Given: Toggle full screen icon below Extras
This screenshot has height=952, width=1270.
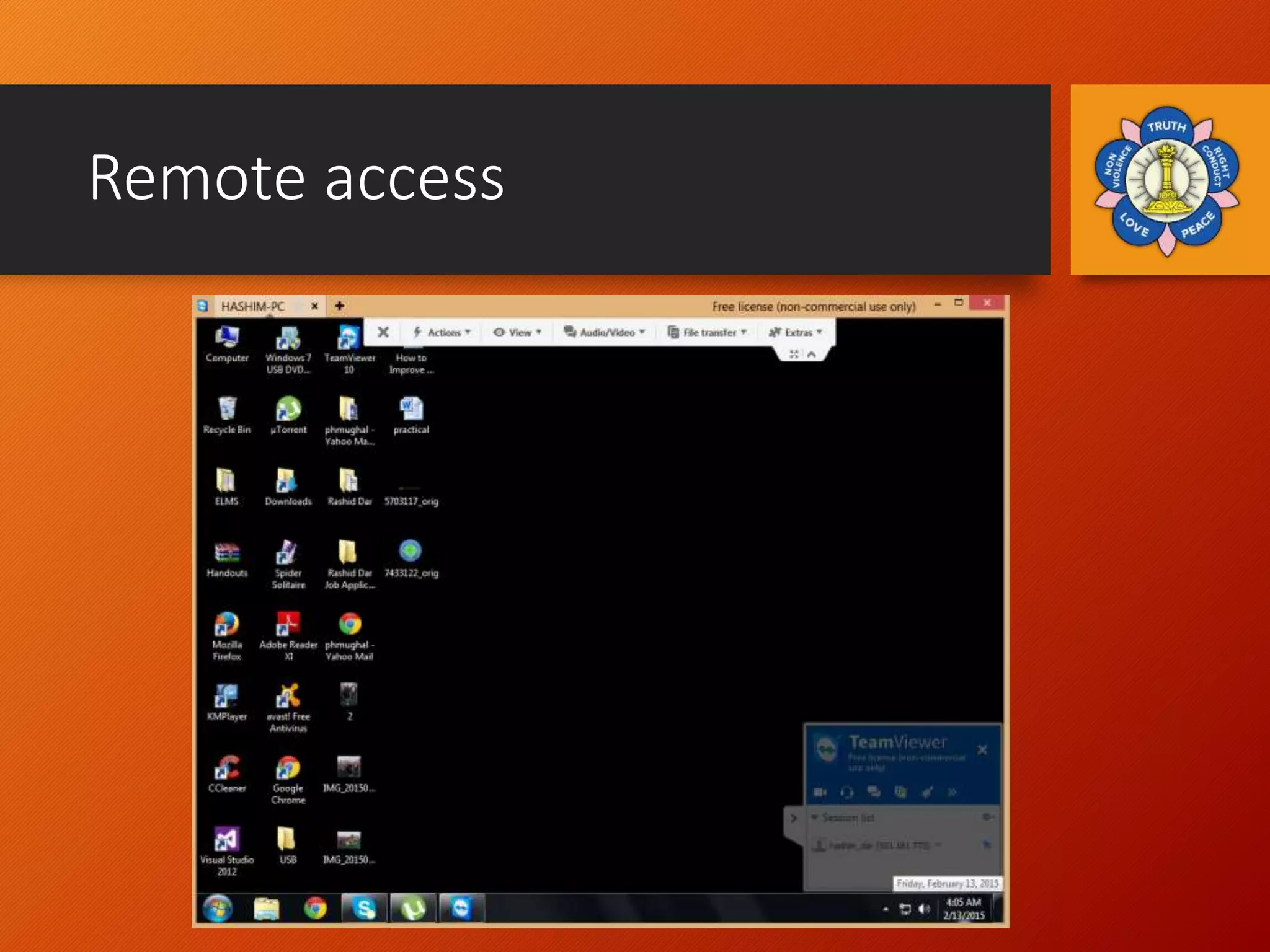Looking at the screenshot, I should tap(794, 355).
